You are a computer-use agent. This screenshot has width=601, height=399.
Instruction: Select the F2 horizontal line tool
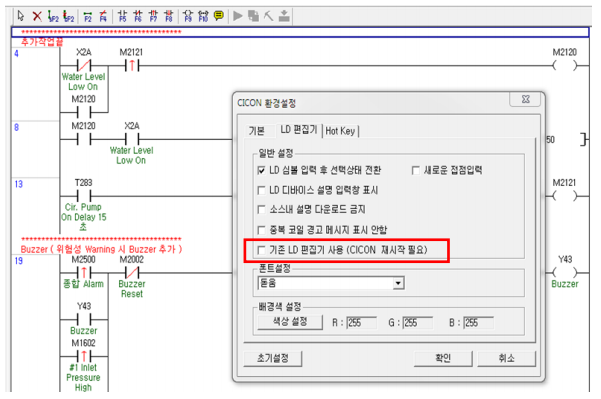tap(88, 16)
